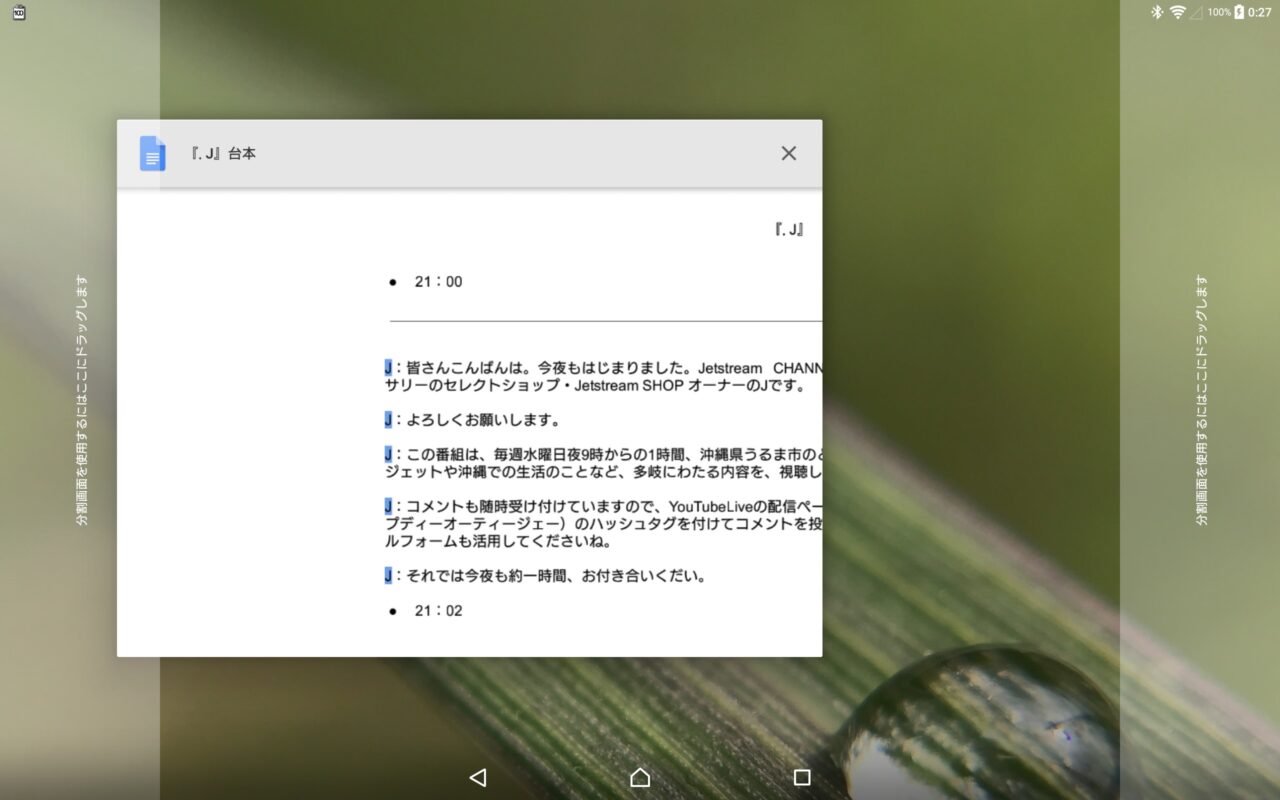The width and height of the screenshot is (1280, 800).
Task: Click the 0:27 clock in status bar
Action: (1260, 12)
